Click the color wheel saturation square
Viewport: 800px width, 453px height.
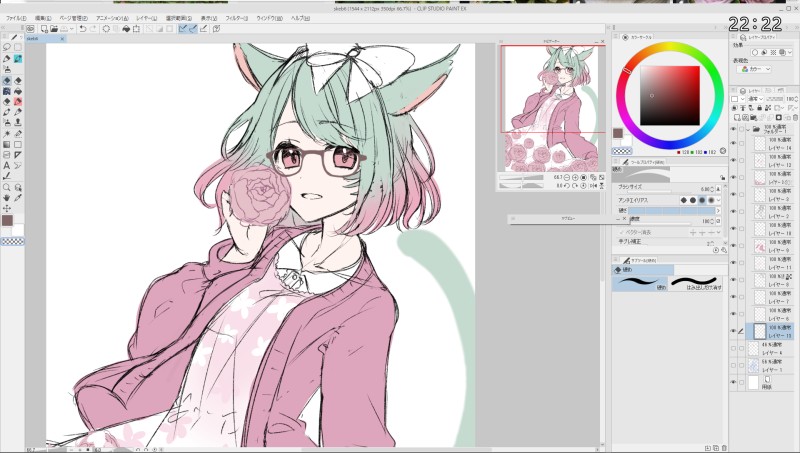pyautogui.click(x=670, y=95)
